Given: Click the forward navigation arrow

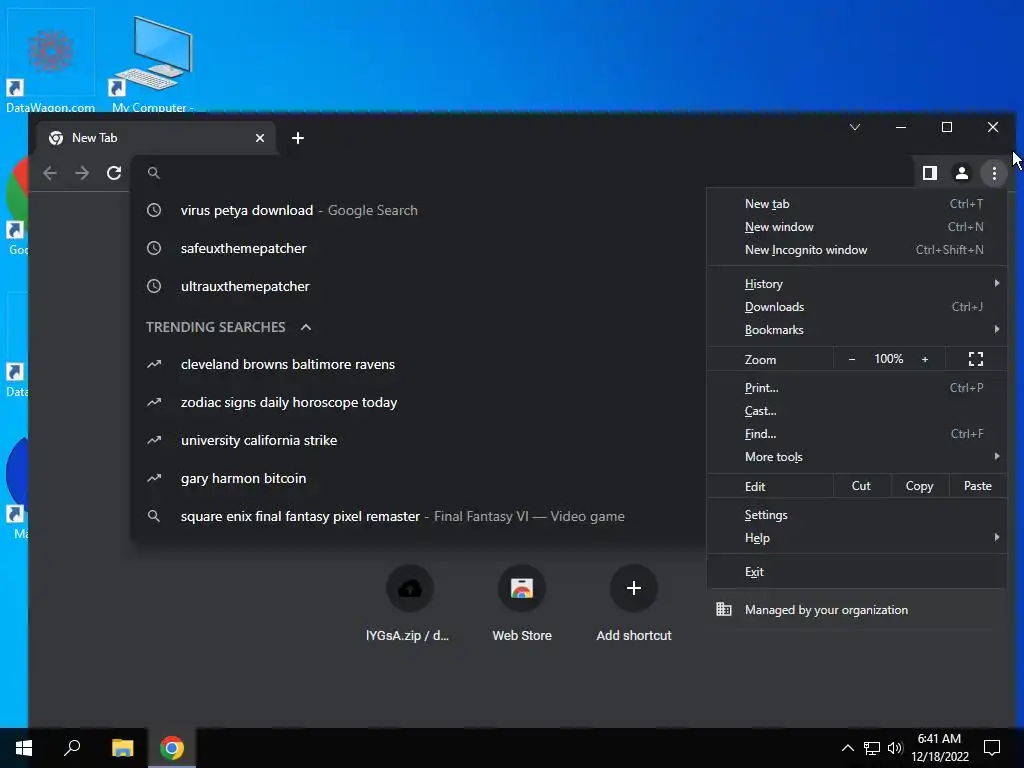Looking at the screenshot, I should (x=82, y=173).
